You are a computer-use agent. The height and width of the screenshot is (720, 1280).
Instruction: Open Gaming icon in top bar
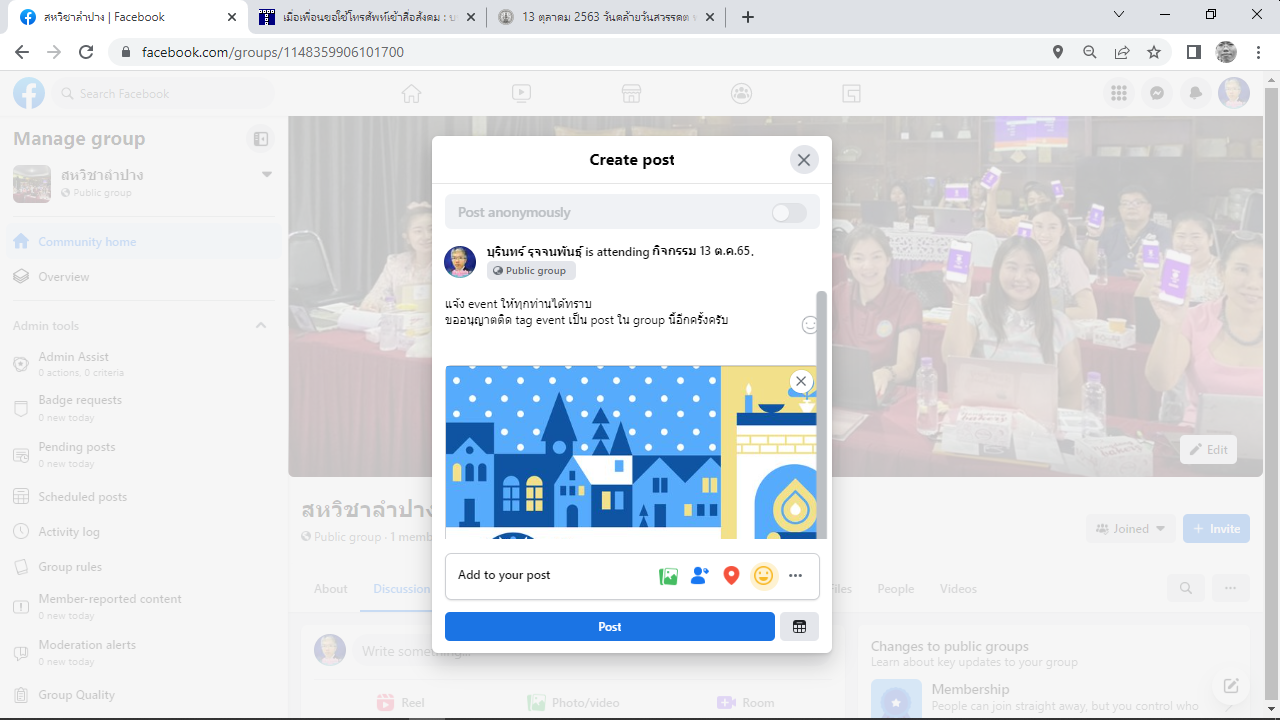coord(851,93)
